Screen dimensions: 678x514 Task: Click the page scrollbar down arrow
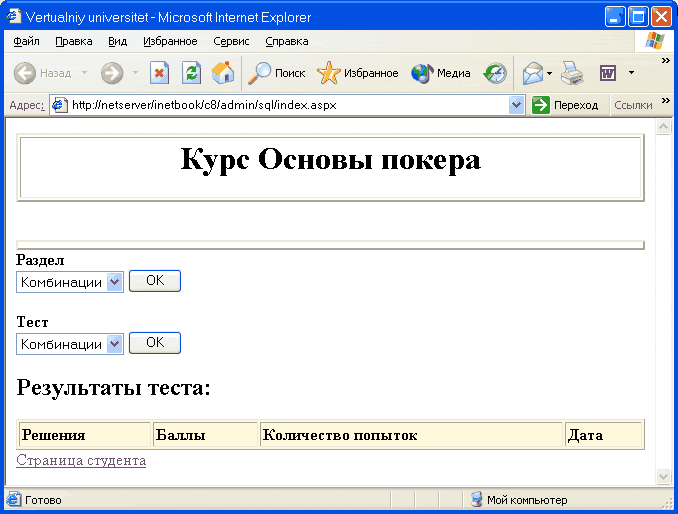coord(663,476)
